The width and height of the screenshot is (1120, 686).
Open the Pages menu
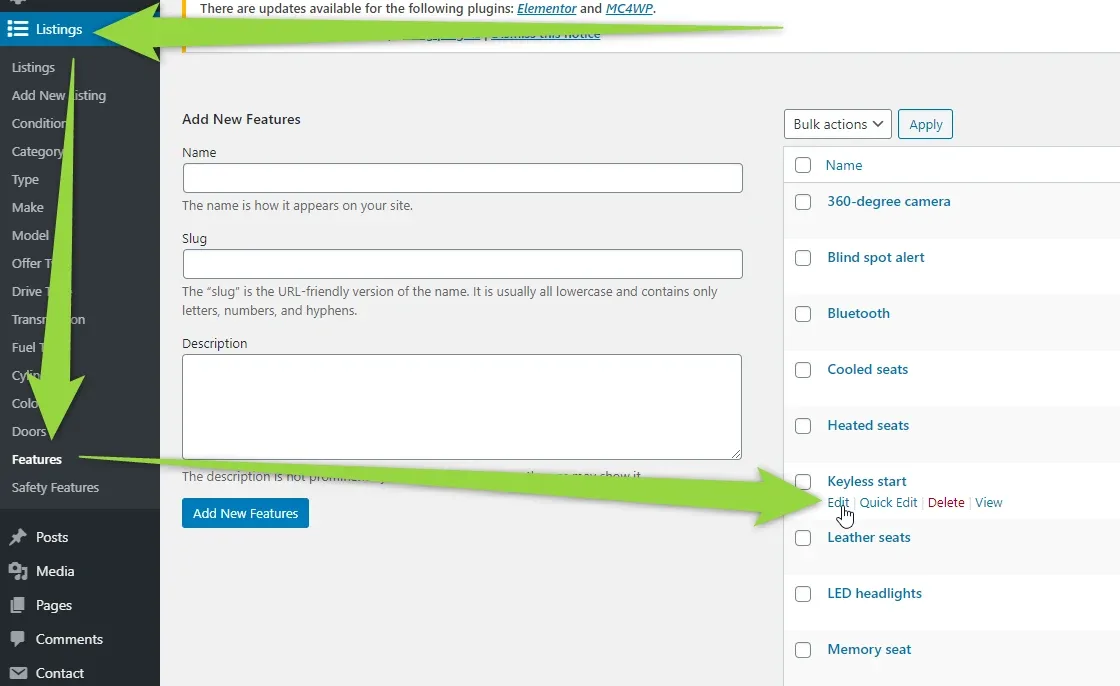[x=54, y=605]
